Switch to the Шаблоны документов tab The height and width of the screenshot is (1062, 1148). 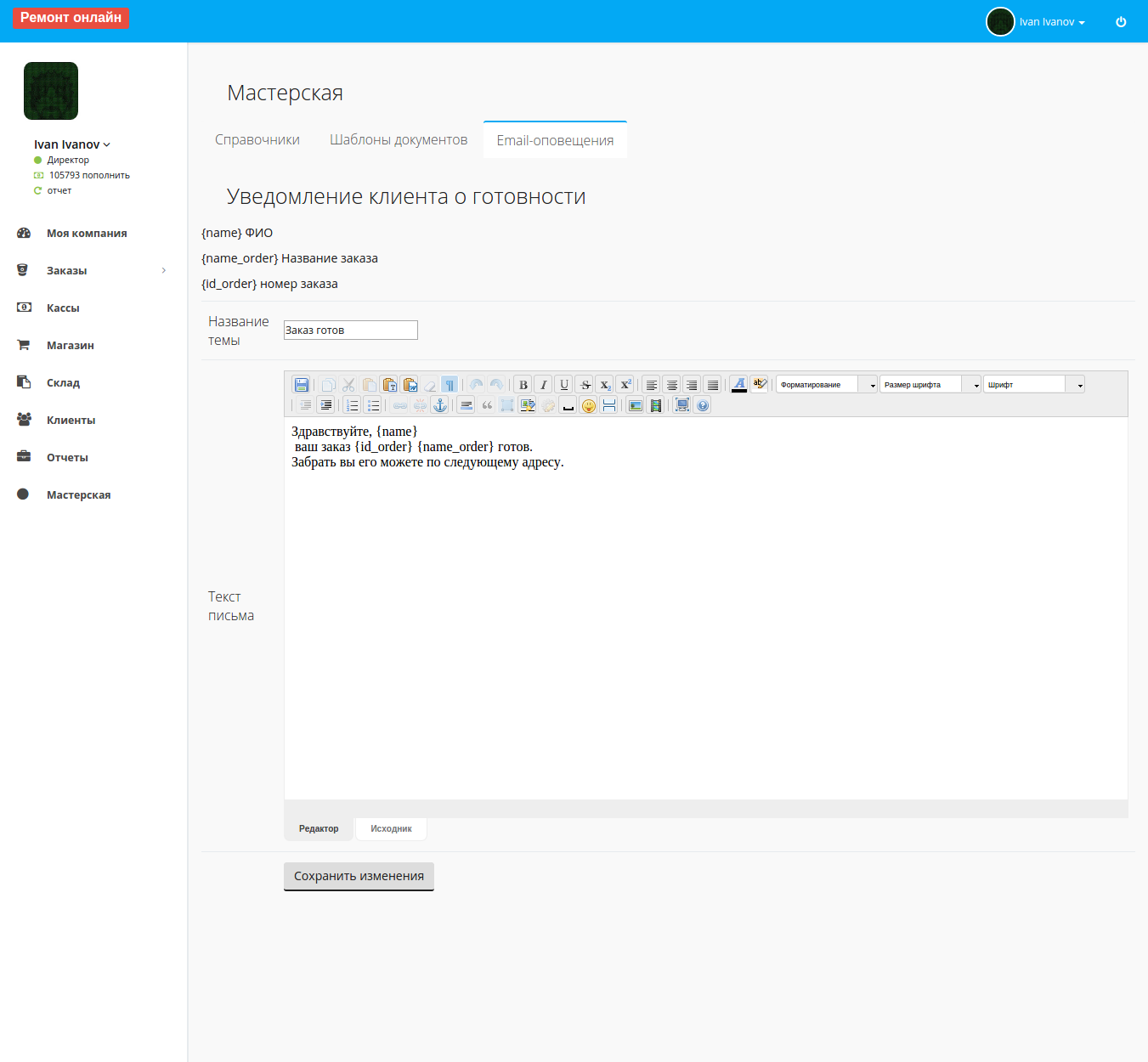(x=399, y=140)
